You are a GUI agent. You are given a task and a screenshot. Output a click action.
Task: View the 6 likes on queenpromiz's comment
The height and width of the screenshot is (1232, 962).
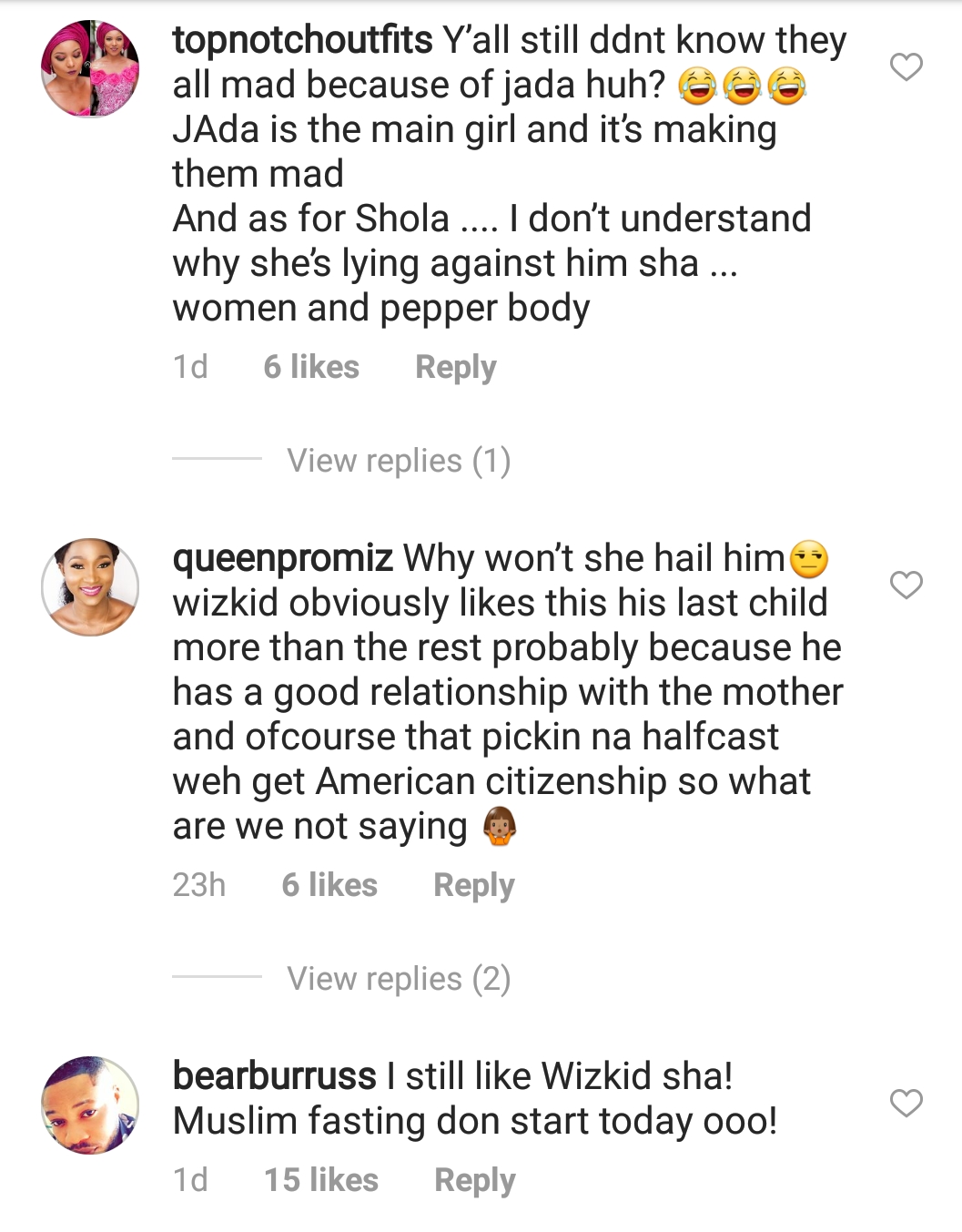tap(329, 885)
